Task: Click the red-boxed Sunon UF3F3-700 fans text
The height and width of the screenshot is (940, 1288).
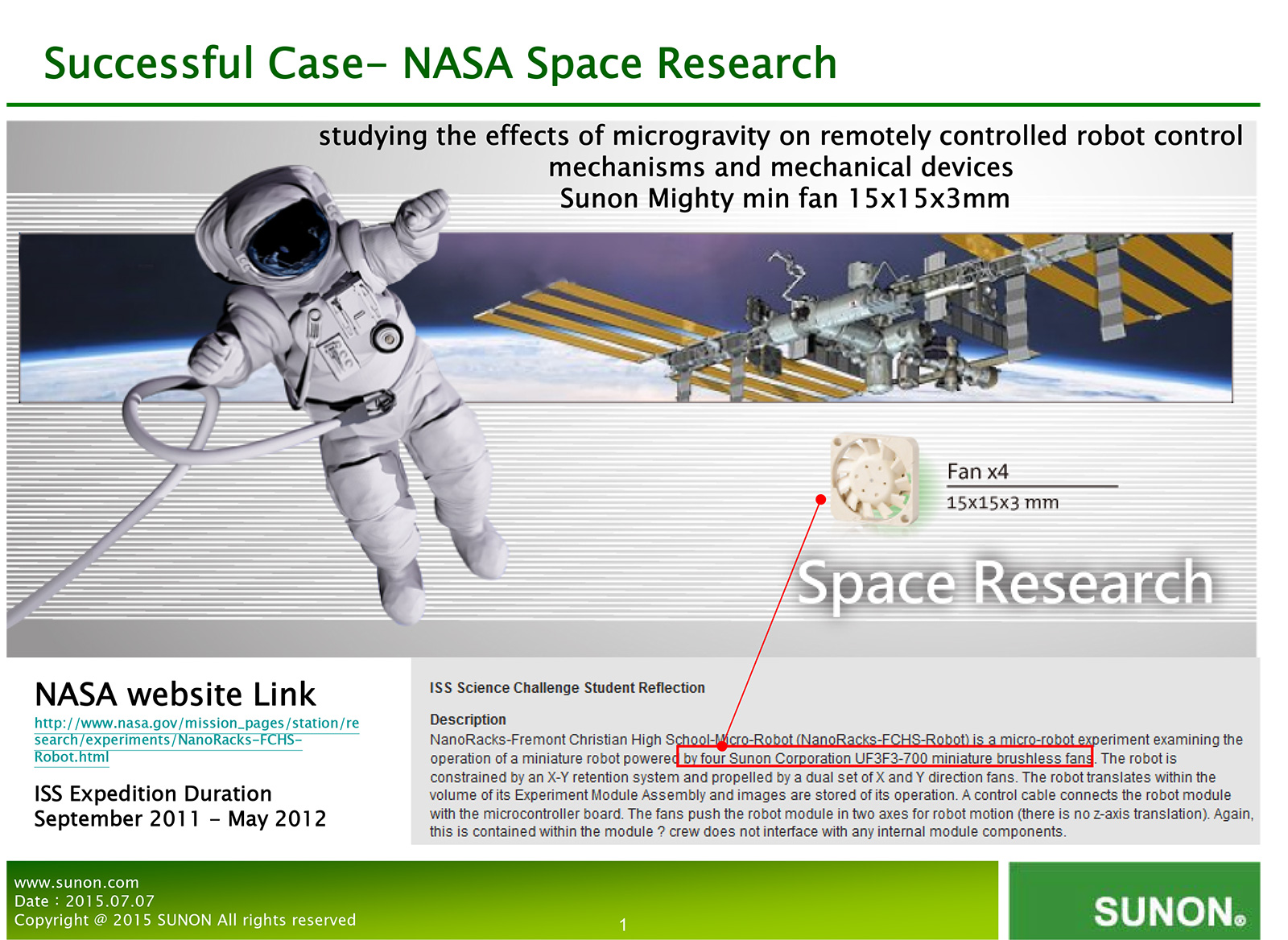Action: click(886, 758)
